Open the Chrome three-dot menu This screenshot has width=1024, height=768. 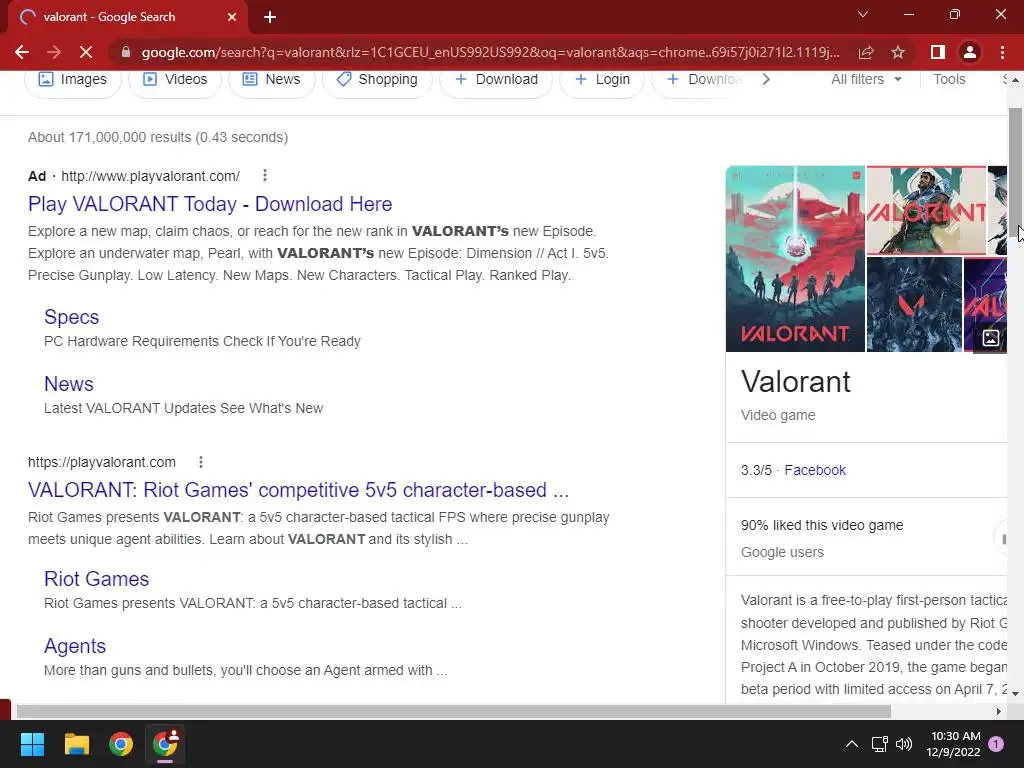[x=1002, y=52]
